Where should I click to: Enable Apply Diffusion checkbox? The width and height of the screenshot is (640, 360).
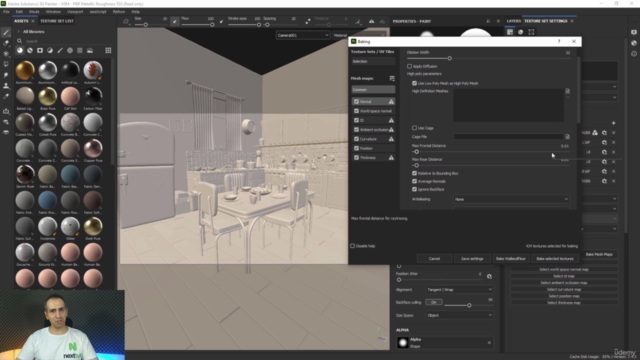[x=409, y=66]
